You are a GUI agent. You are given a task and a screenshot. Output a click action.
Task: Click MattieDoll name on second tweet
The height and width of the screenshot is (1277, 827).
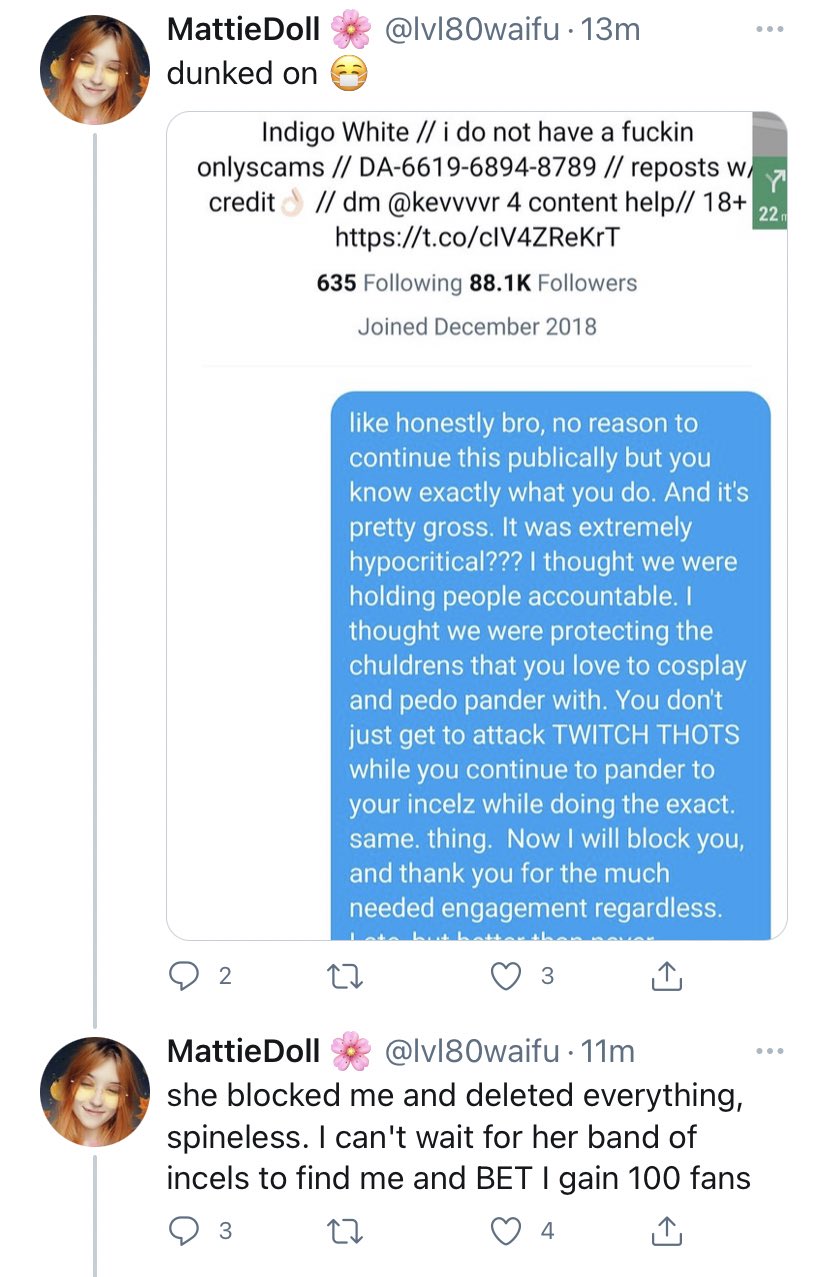pos(243,1051)
